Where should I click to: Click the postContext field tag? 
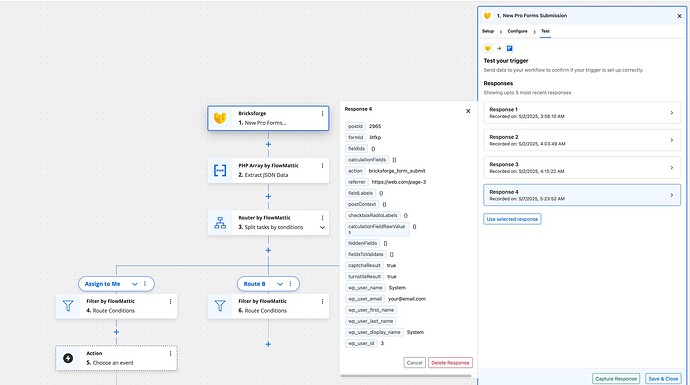362,204
